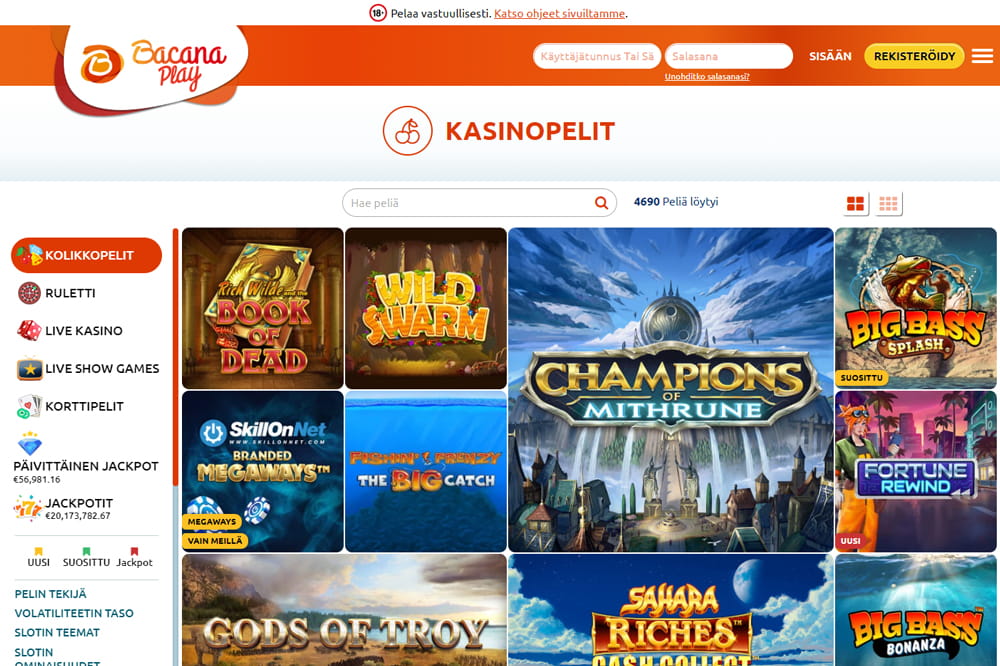Click the Bacana Play logo
Image resolution: width=1000 pixels, height=666 pixels.
coord(153,64)
